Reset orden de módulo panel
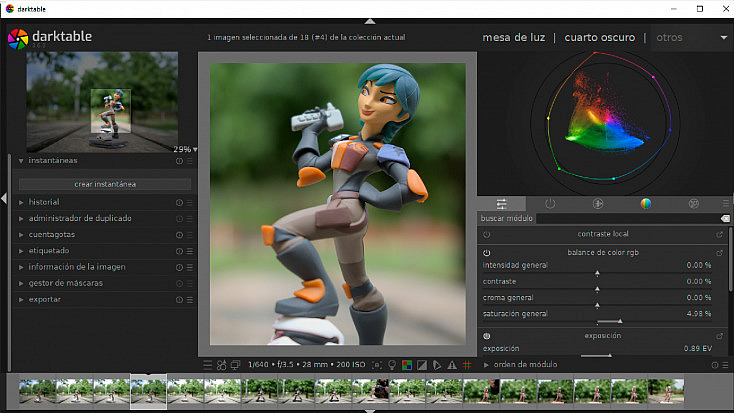 pos(715,365)
